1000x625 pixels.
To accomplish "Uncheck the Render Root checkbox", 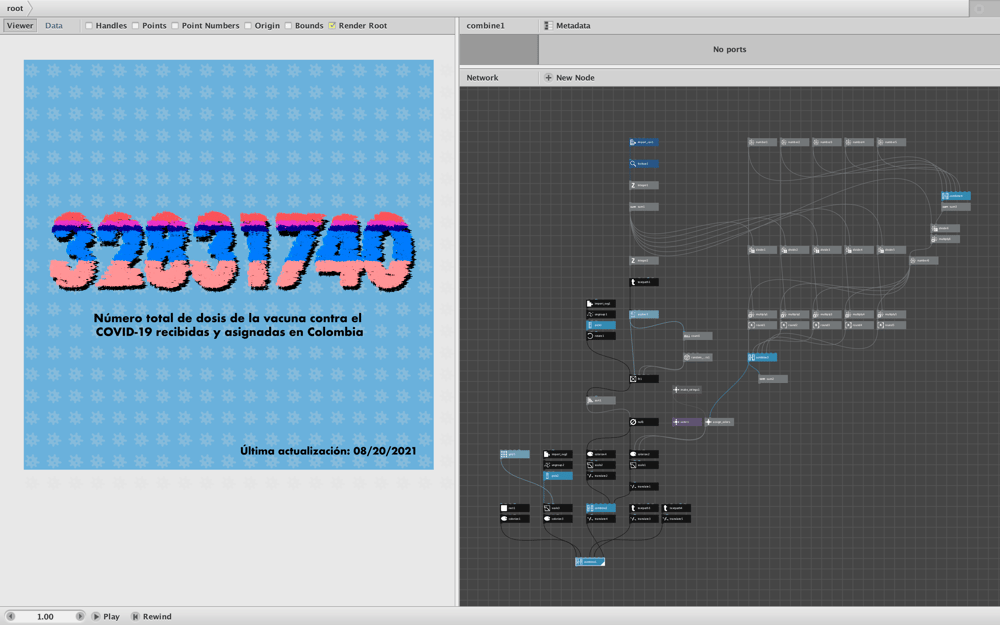I will click(x=332, y=26).
